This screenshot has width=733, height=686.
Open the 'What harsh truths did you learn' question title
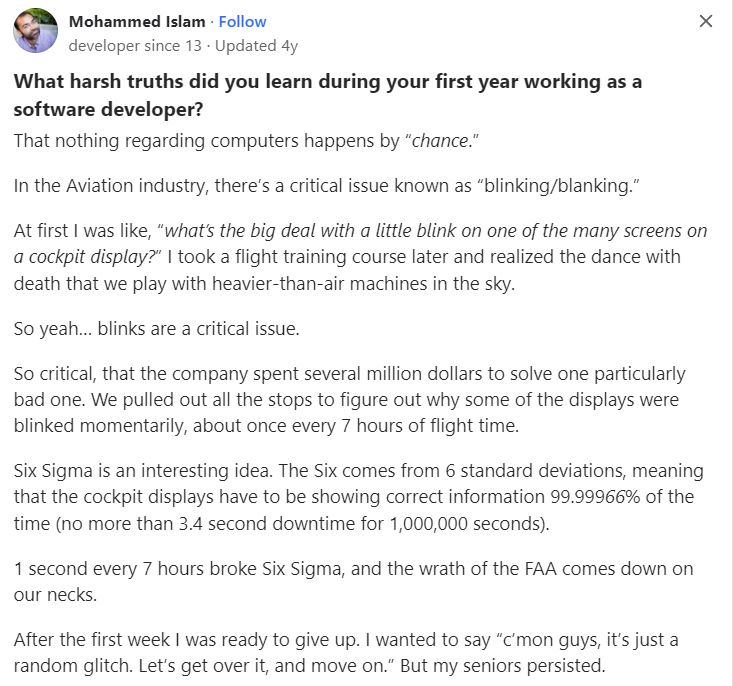click(x=328, y=95)
